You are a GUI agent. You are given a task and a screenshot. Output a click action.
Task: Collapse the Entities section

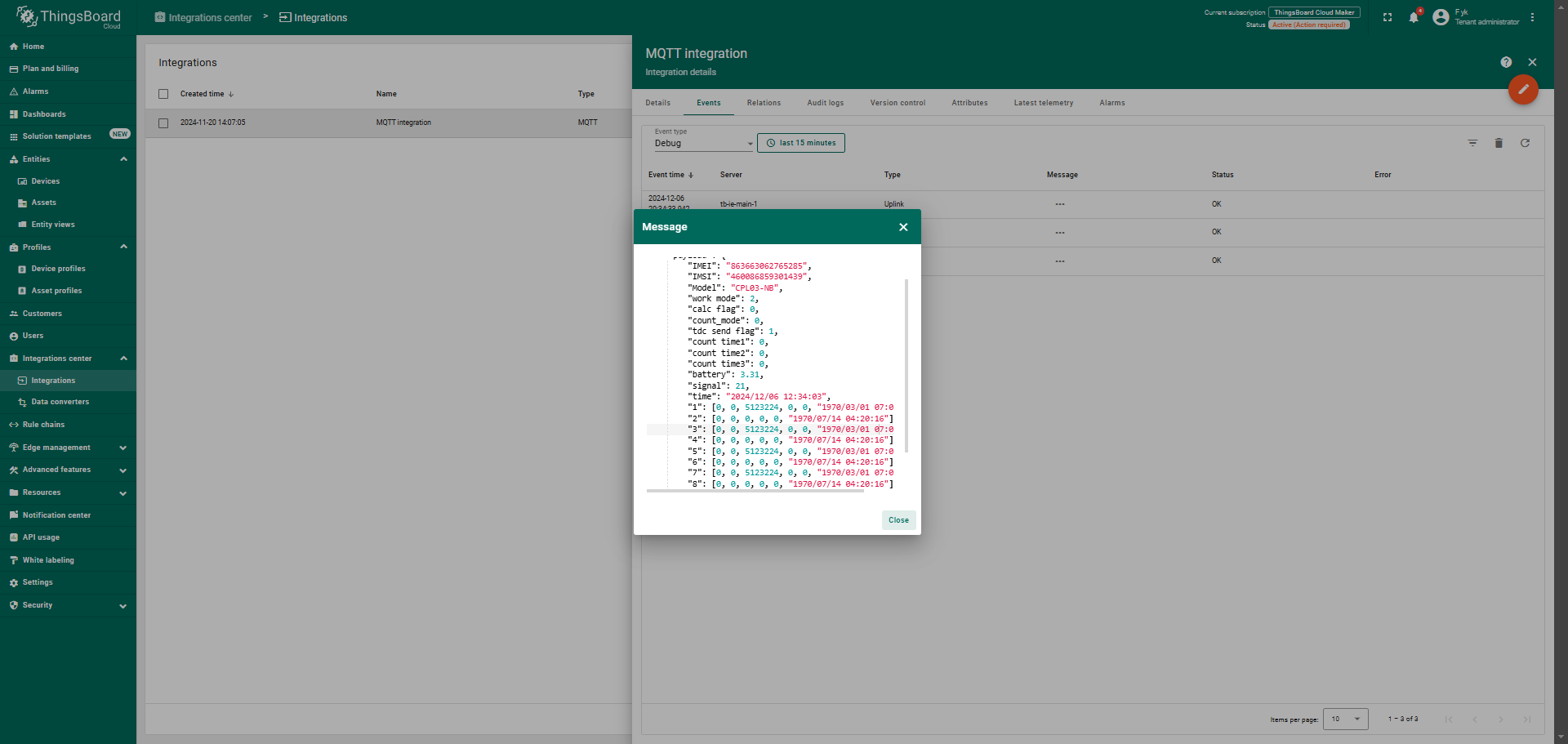point(123,159)
